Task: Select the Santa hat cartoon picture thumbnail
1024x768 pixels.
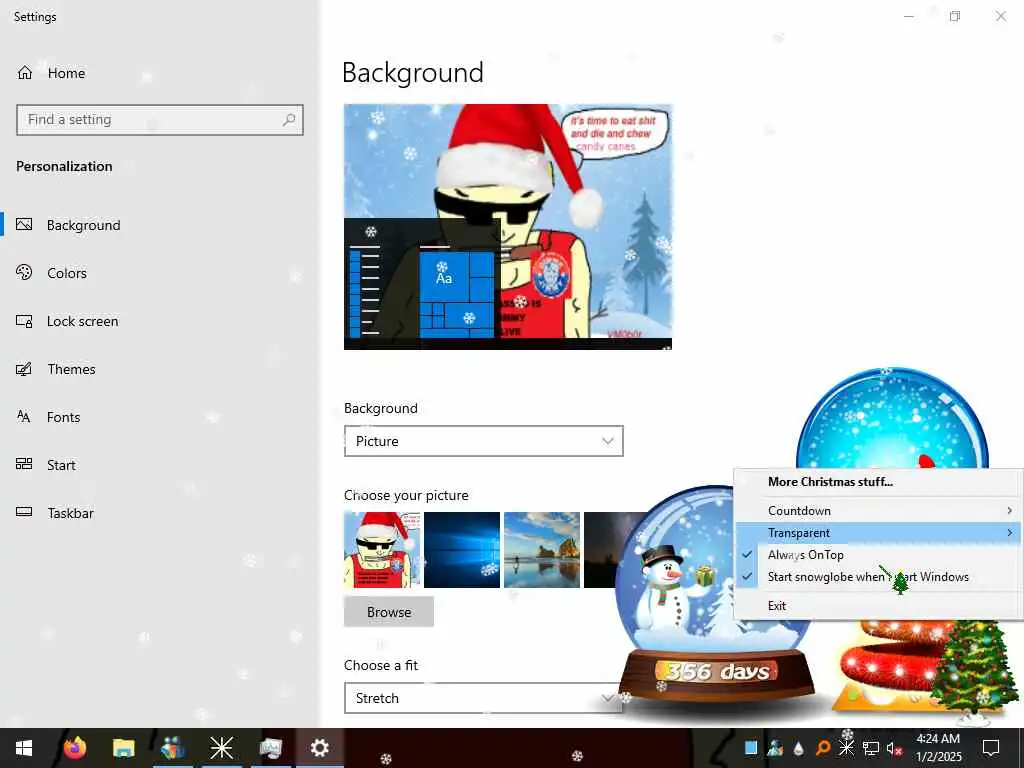Action: click(x=382, y=550)
